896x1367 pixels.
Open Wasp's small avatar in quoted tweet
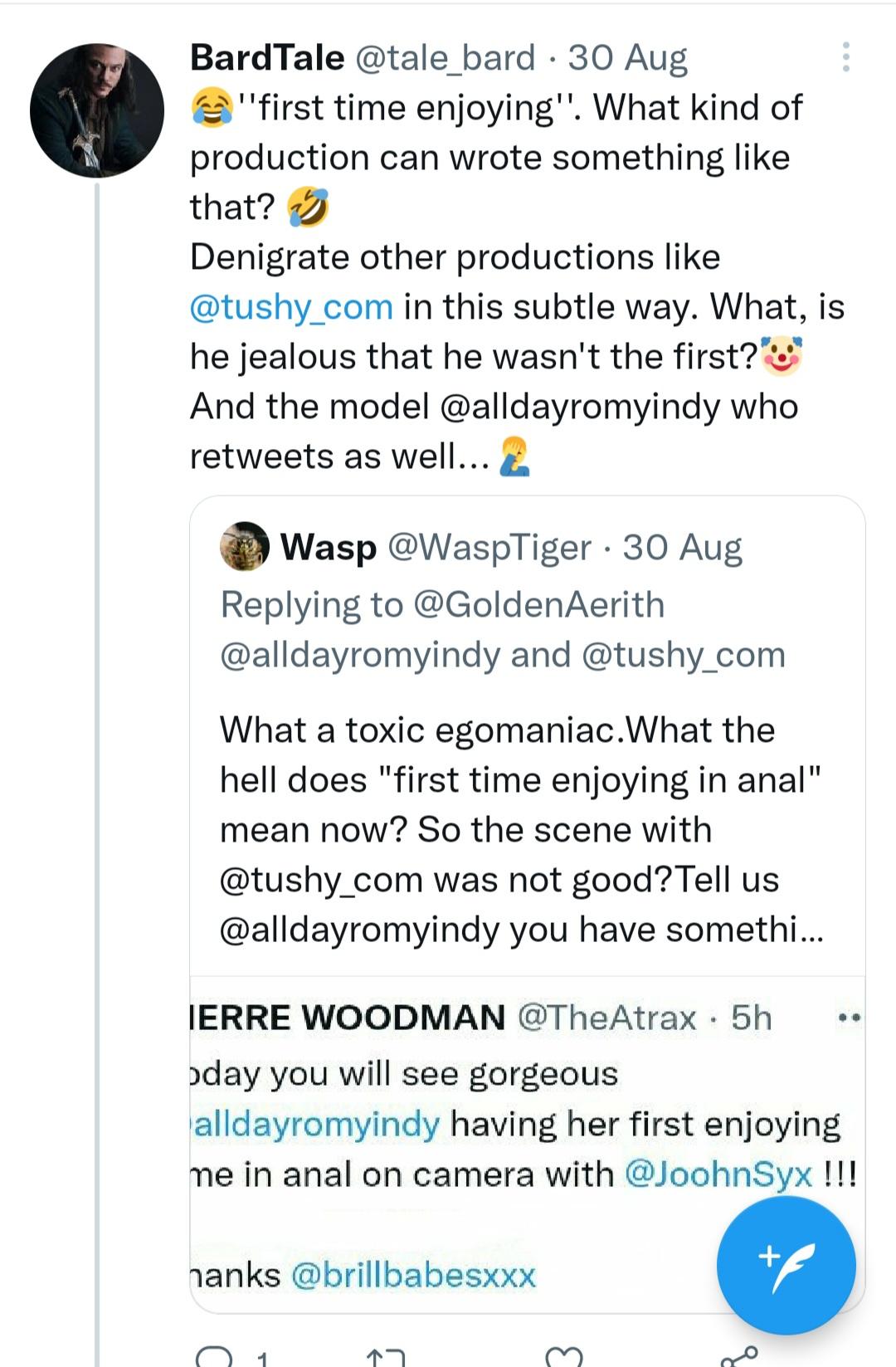(244, 547)
